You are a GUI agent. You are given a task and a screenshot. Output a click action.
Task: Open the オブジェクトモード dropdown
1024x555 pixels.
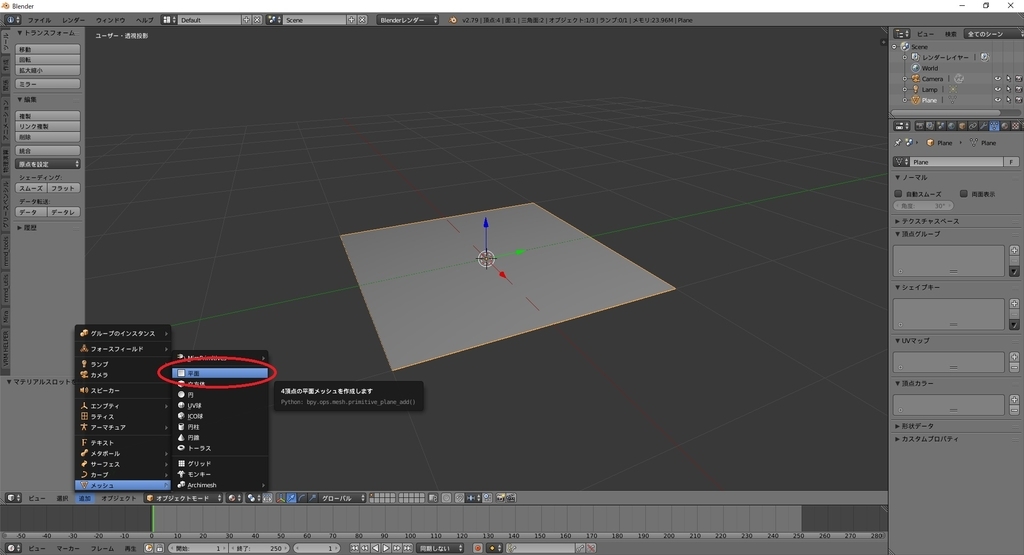point(183,498)
